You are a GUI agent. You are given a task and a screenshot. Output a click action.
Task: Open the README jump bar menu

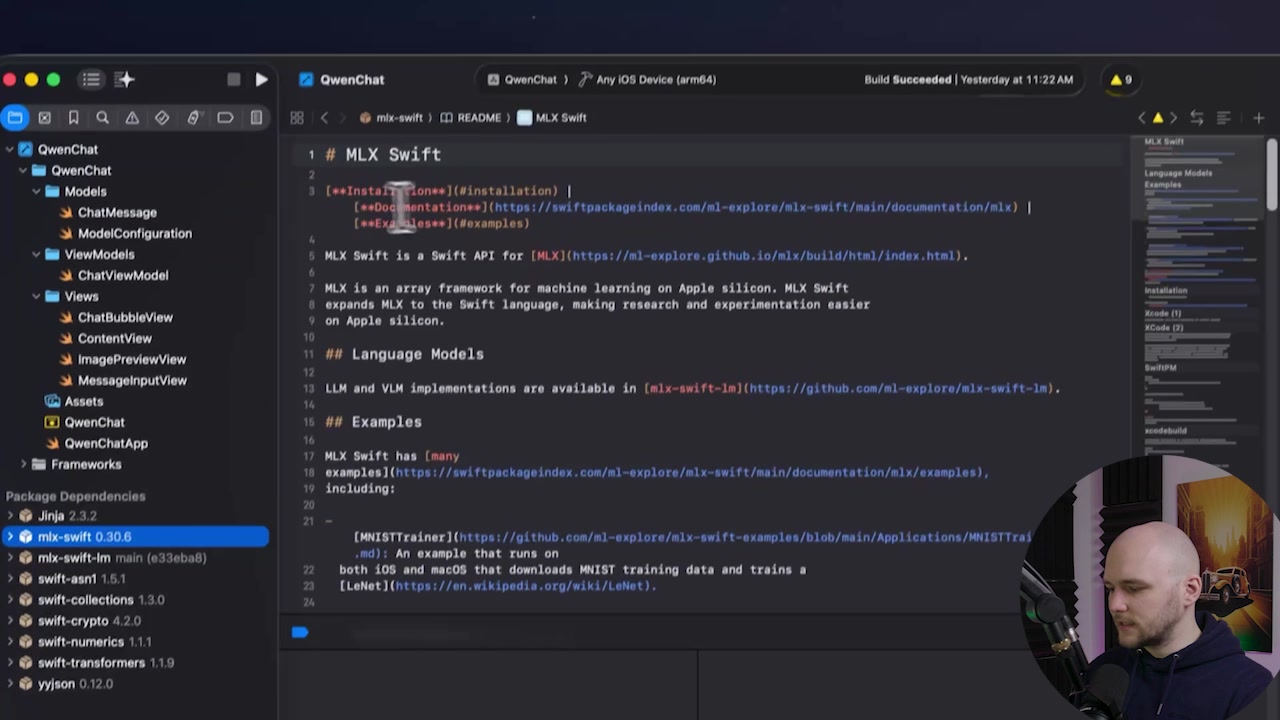tap(478, 117)
